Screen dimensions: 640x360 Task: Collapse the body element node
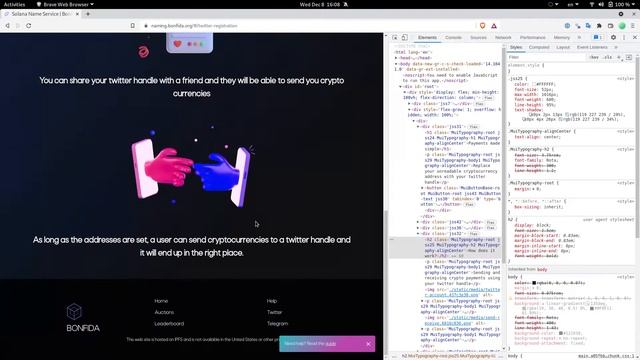(x=396, y=64)
